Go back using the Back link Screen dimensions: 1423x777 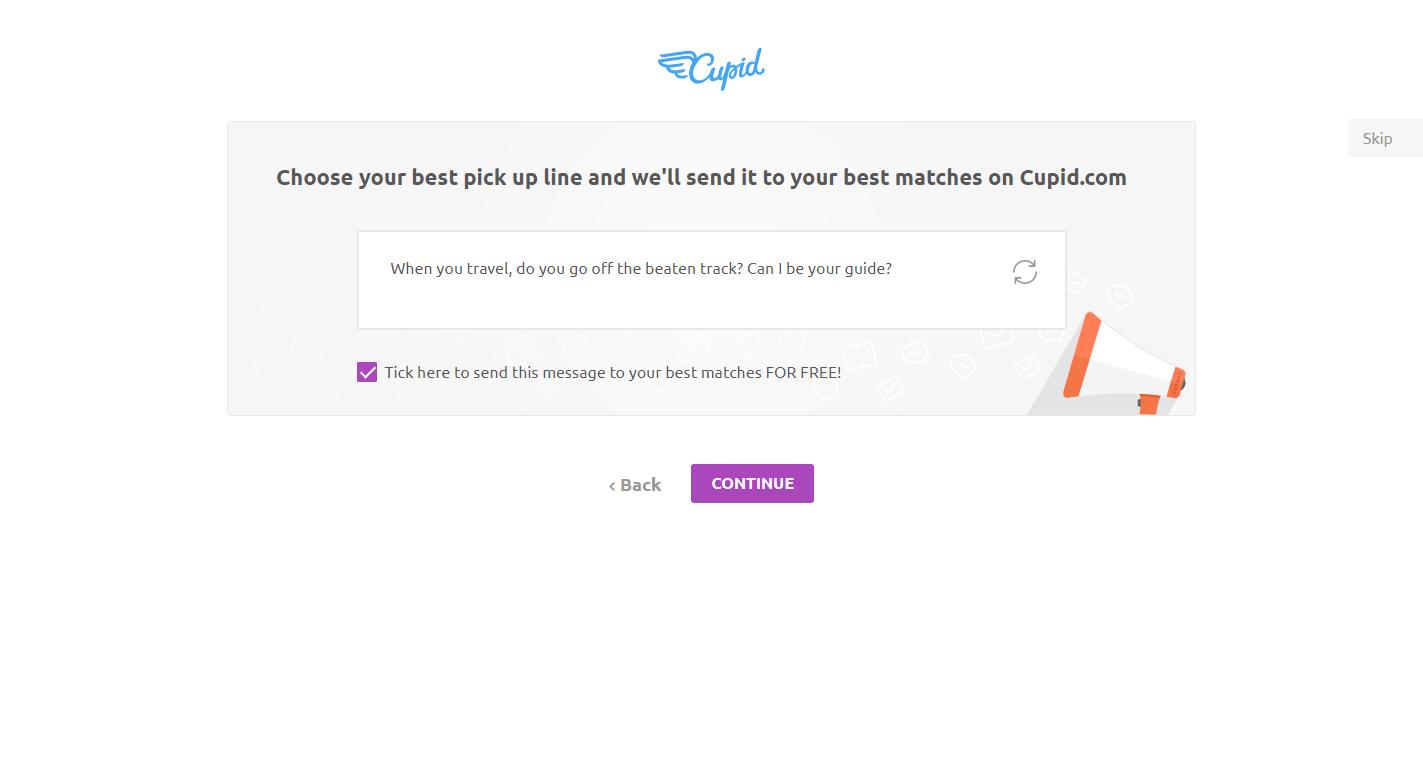click(x=635, y=485)
